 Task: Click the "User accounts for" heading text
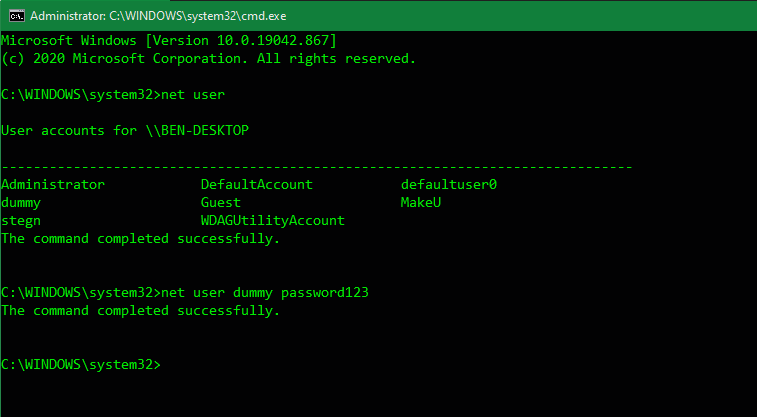pyautogui.click(x=68, y=131)
